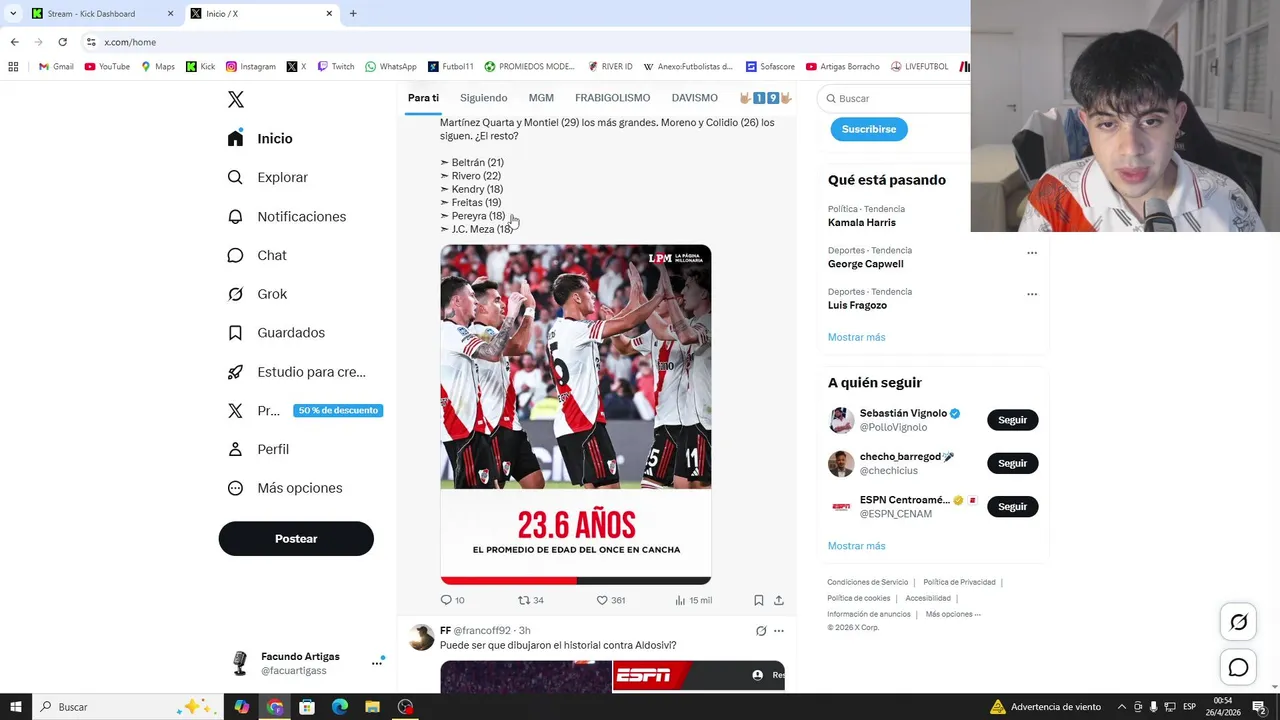Click the Suscribirse button
Viewport: 1280px width, 720px height.
pos(869,129)
